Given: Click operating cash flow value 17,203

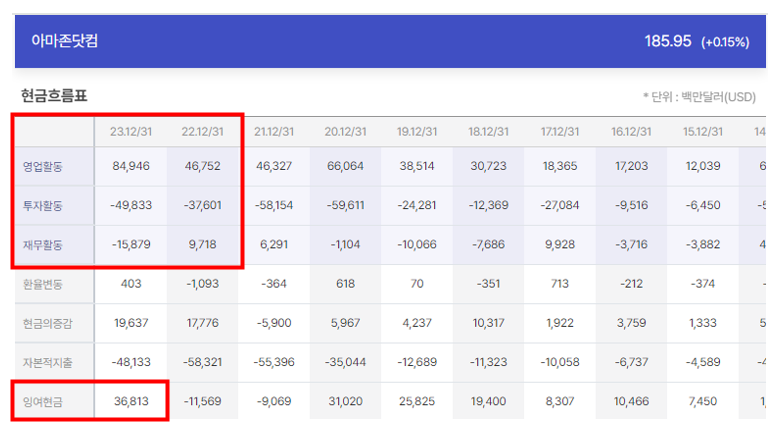Looking at the screenshot, I should 631,166.
